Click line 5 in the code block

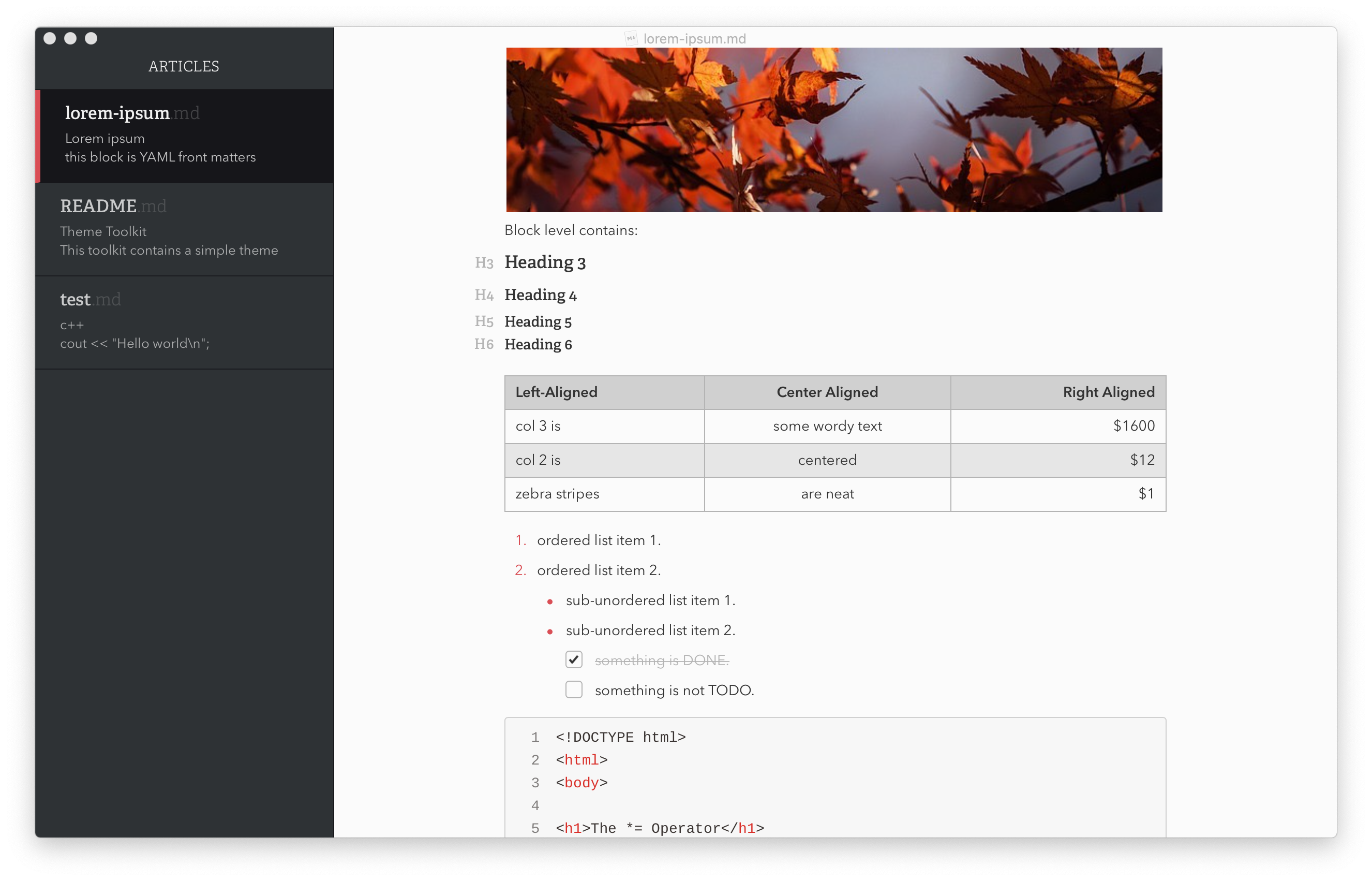coord(659,828)
